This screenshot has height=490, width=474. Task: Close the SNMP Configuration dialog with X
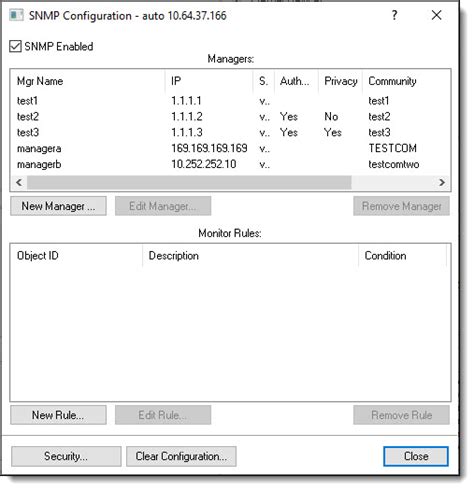tap(436, 15)
